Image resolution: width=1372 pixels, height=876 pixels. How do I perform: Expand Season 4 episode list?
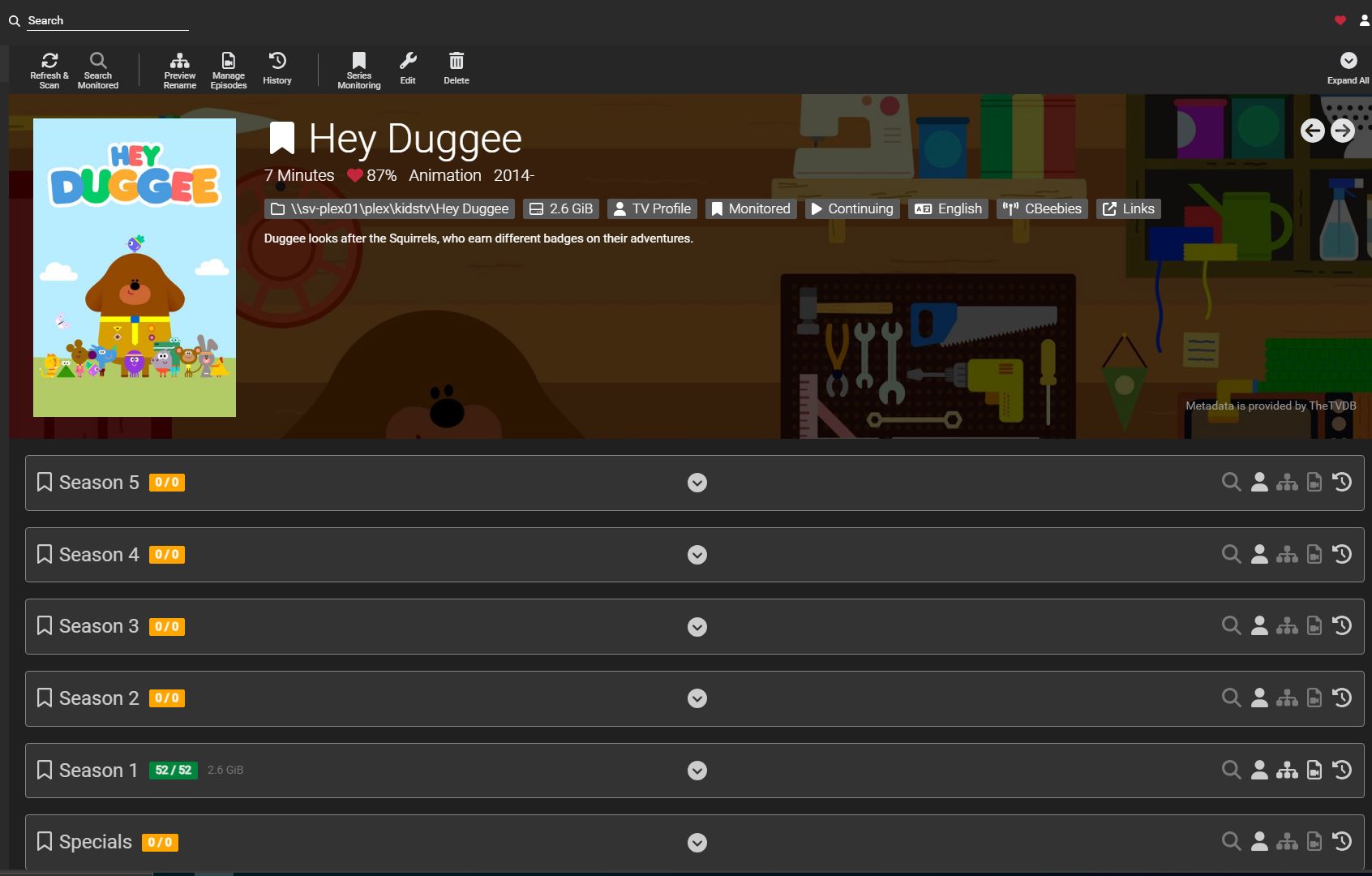(697, 555)
